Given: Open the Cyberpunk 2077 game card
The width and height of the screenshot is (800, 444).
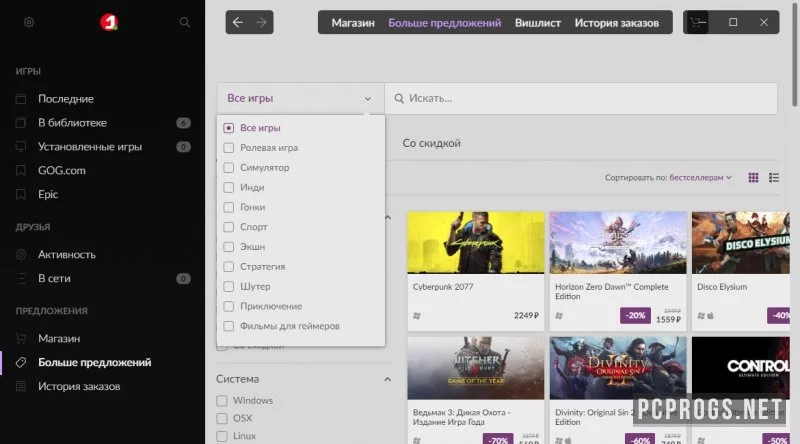Looking at the screenshot, I should (x=476, y=271).
